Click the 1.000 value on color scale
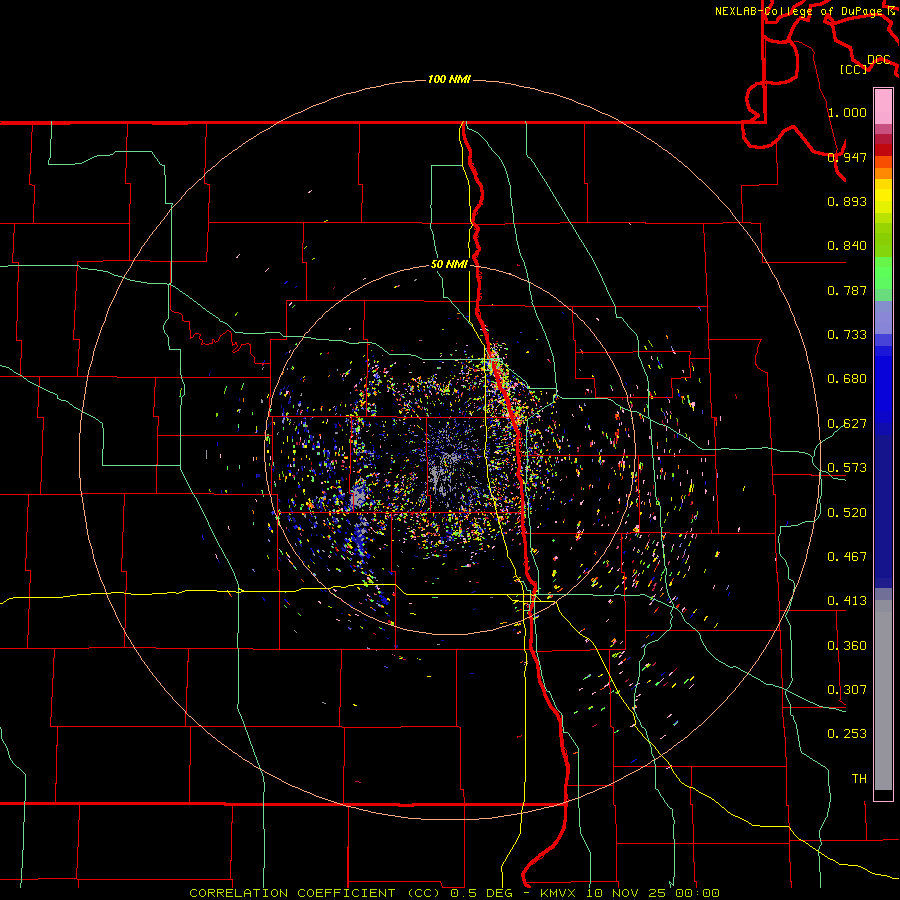This screenshot has width=900, height=900. coord(847,112)
